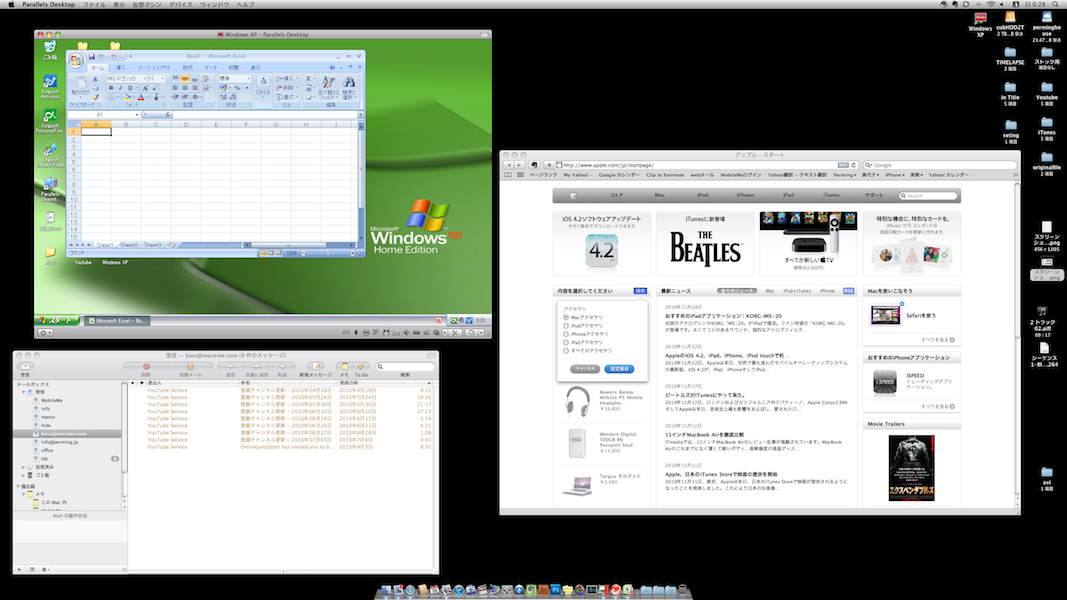The height and width of the screenshot is (600, 1067).
Task: Click Mail's New Message compose icon
Action: coord(315,366)
